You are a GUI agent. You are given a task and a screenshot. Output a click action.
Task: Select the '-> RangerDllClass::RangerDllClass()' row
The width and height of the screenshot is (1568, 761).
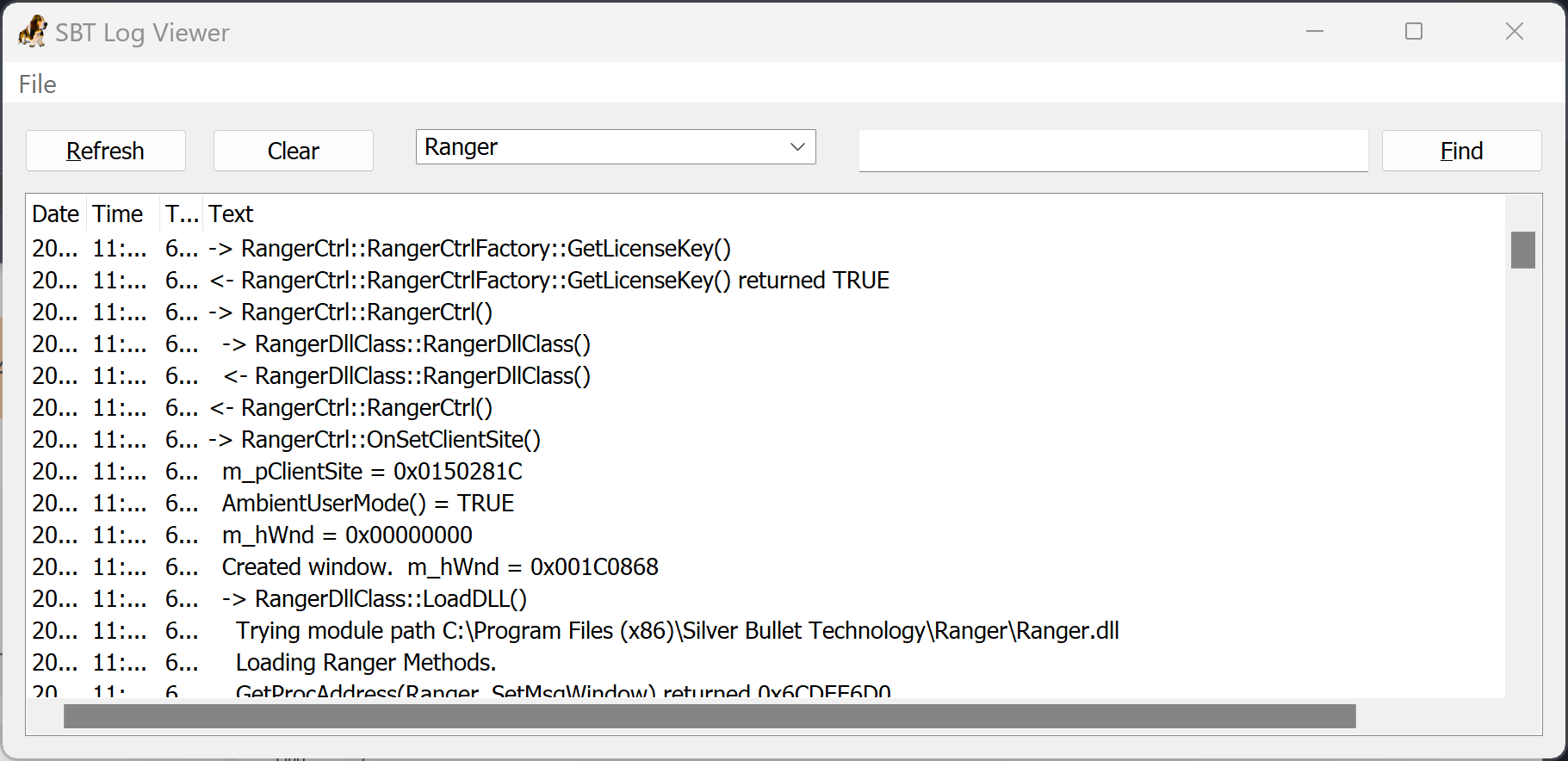pos(766,343)
